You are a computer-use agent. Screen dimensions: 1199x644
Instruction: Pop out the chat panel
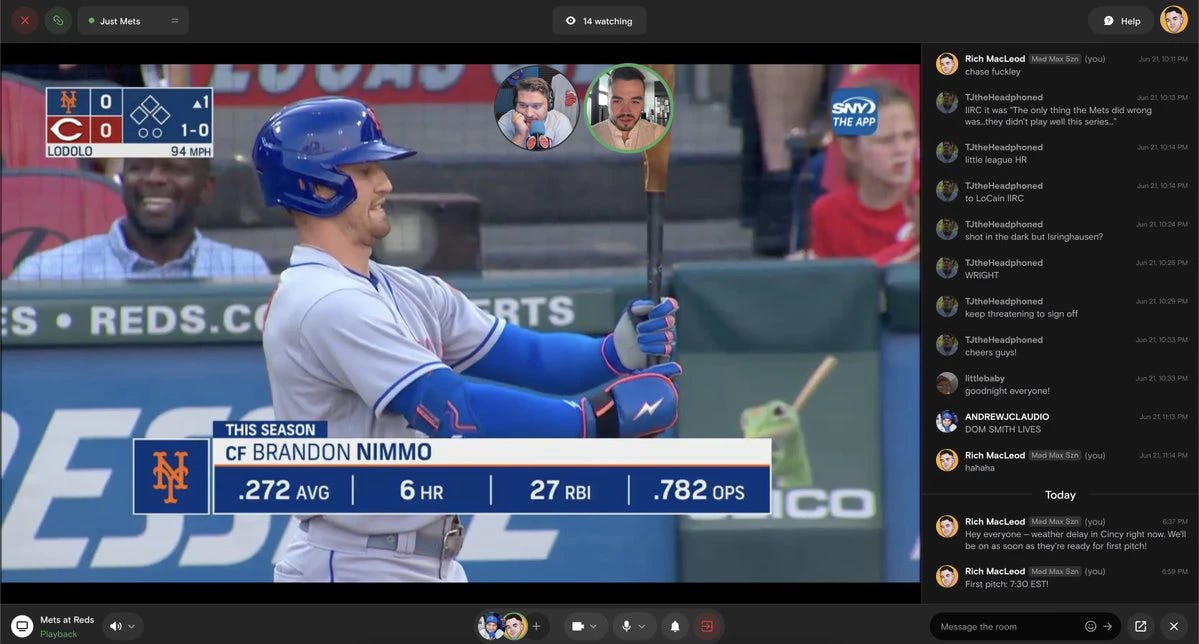(1140, 626)
